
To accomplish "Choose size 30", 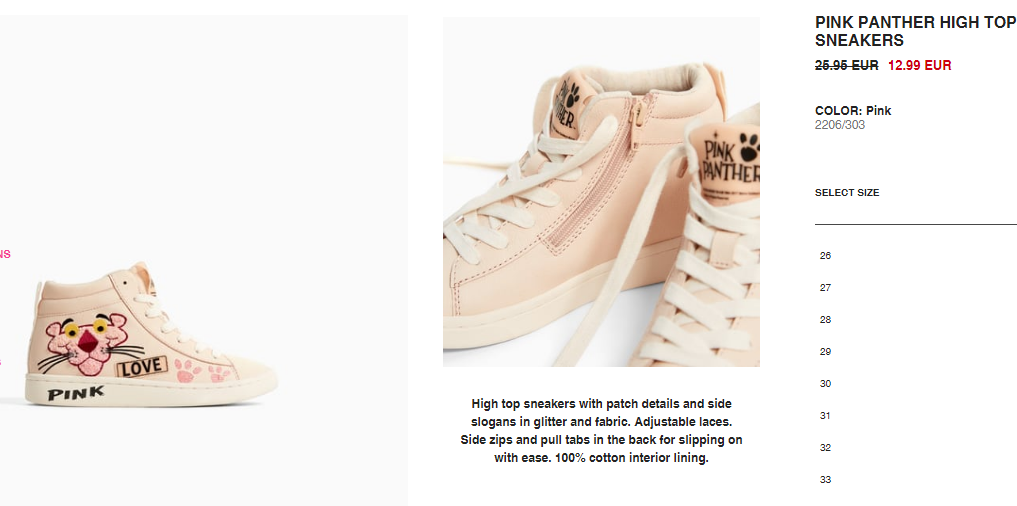I will pyautogui.click(x=825, y=383).
